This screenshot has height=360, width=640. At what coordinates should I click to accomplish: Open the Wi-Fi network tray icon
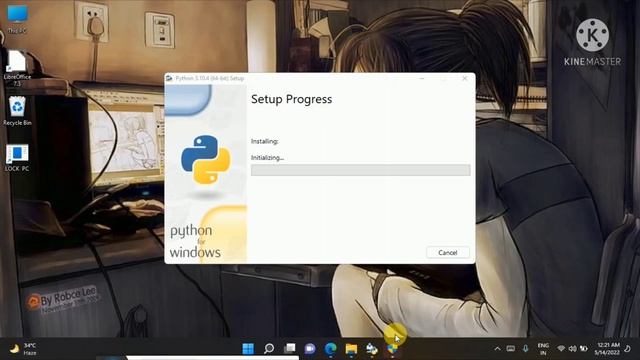point(561,349)
